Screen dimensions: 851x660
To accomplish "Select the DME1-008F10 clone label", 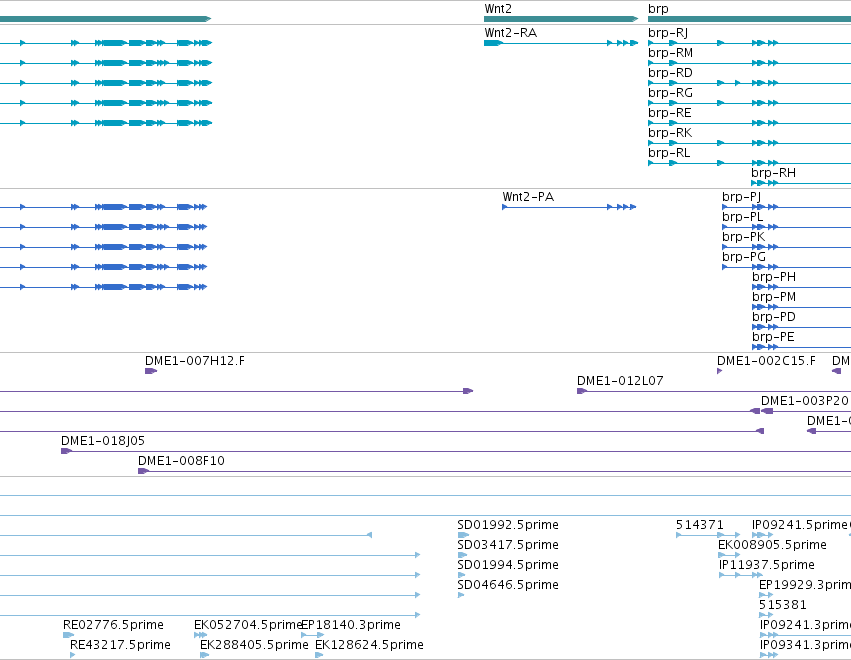I will coord(181,461).
